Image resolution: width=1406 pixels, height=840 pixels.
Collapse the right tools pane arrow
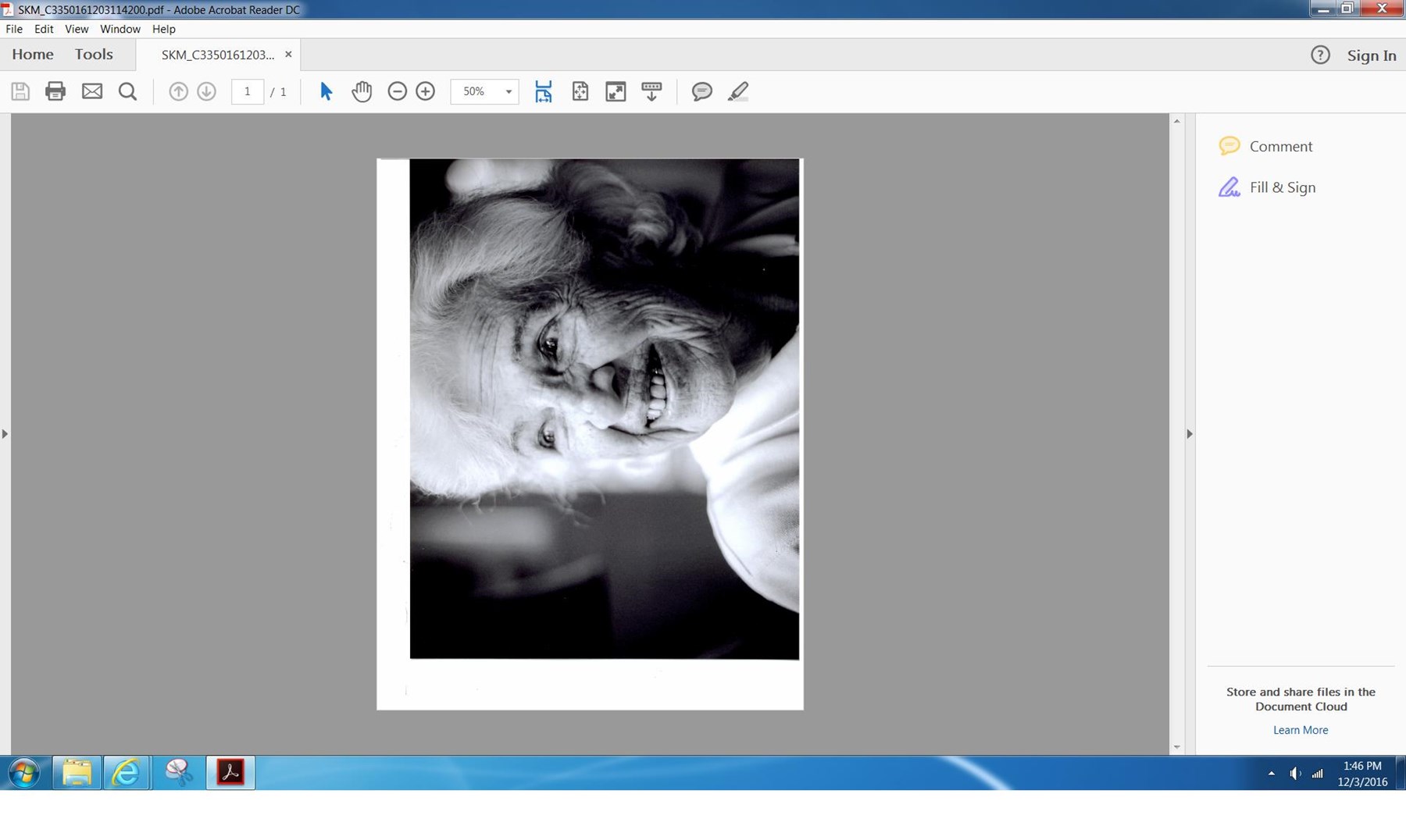coord(1190,433)
